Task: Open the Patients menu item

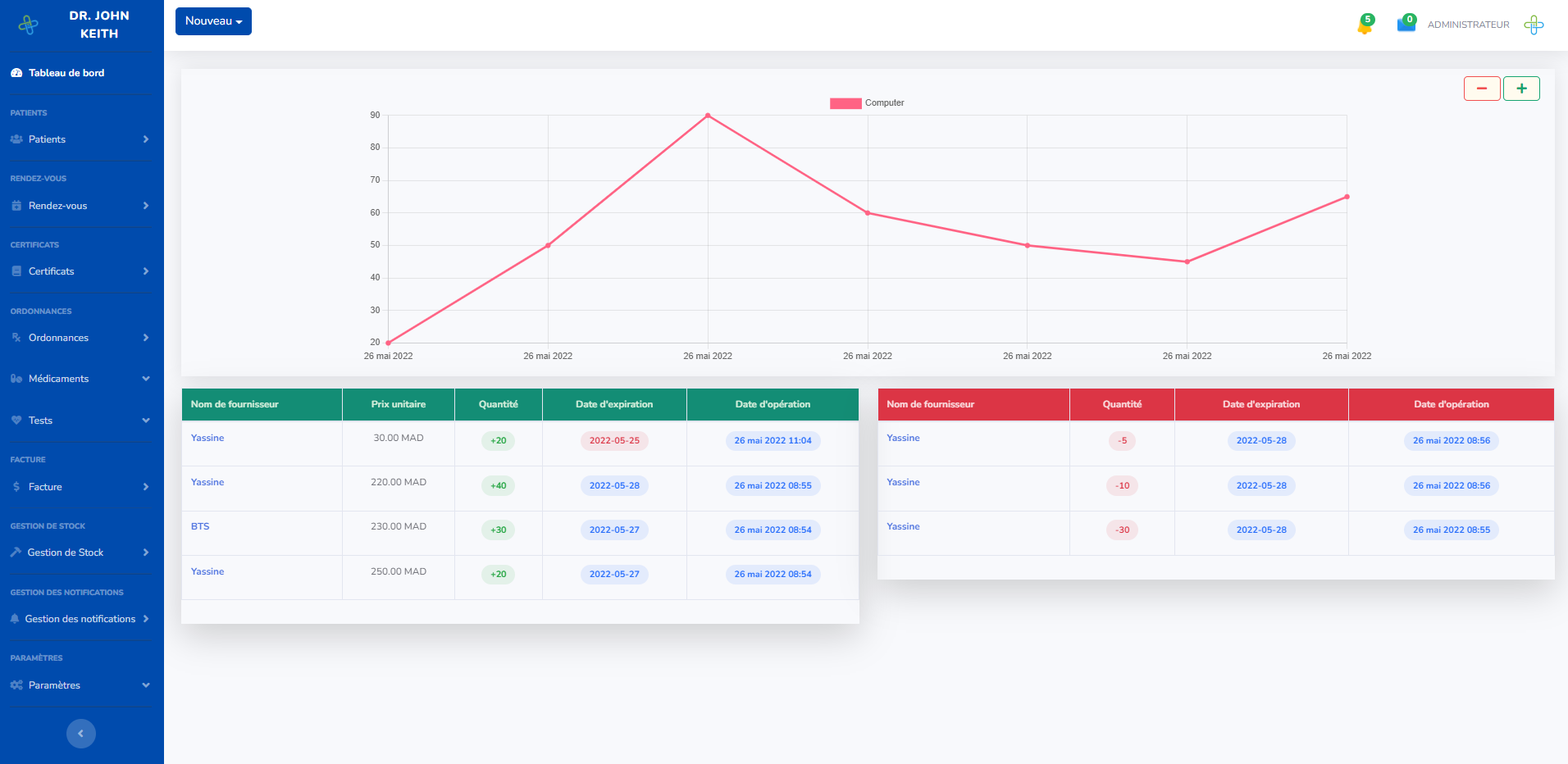Action: pyautogui.click(x=80, y=139)
